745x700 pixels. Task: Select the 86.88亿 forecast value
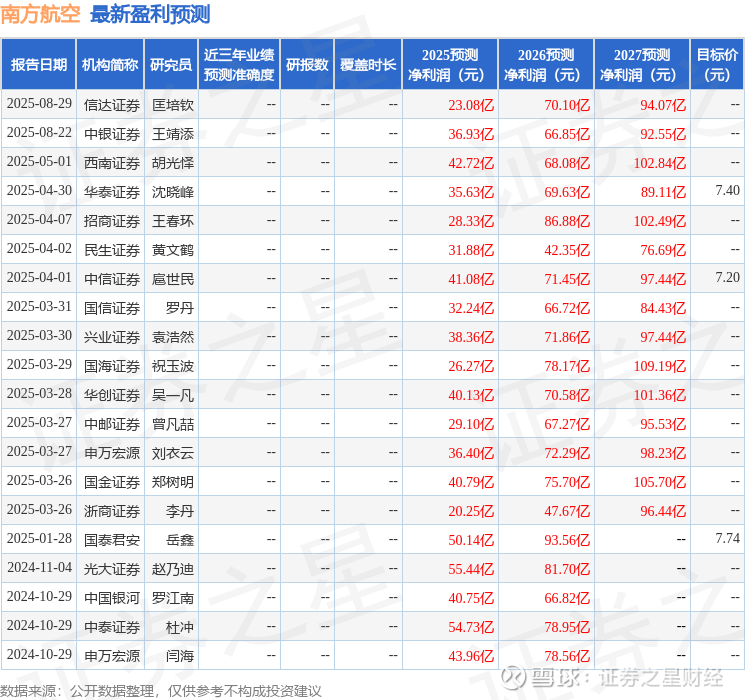click(567, 221)
